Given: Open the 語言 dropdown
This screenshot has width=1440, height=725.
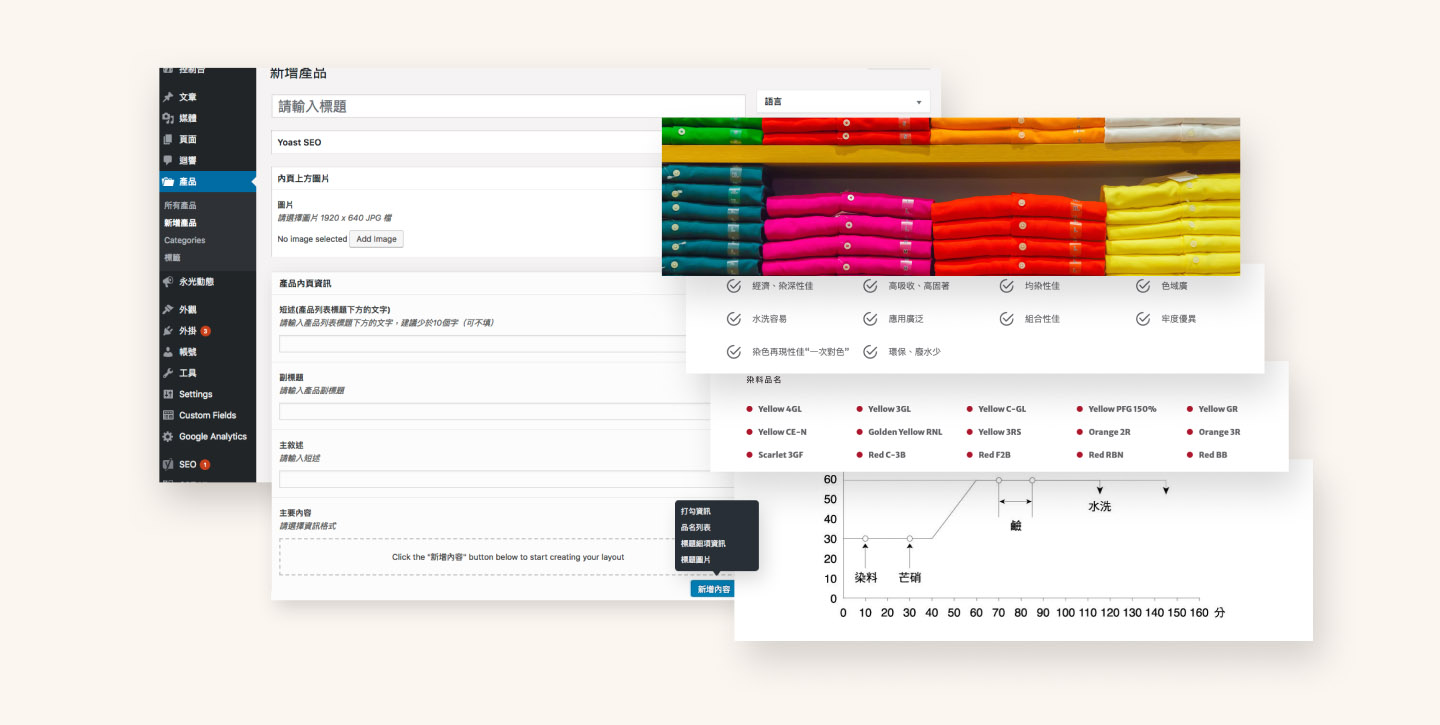Looking at the screenshot, I should [x=843, y=102].
